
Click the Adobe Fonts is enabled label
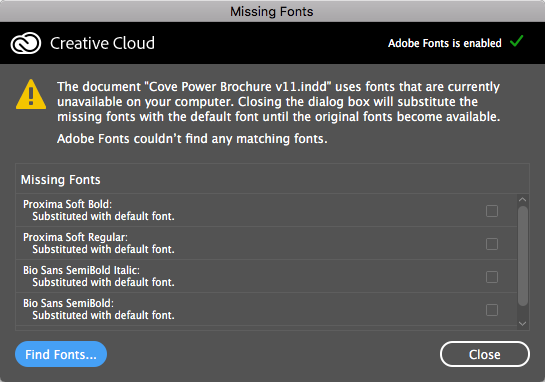445,43
